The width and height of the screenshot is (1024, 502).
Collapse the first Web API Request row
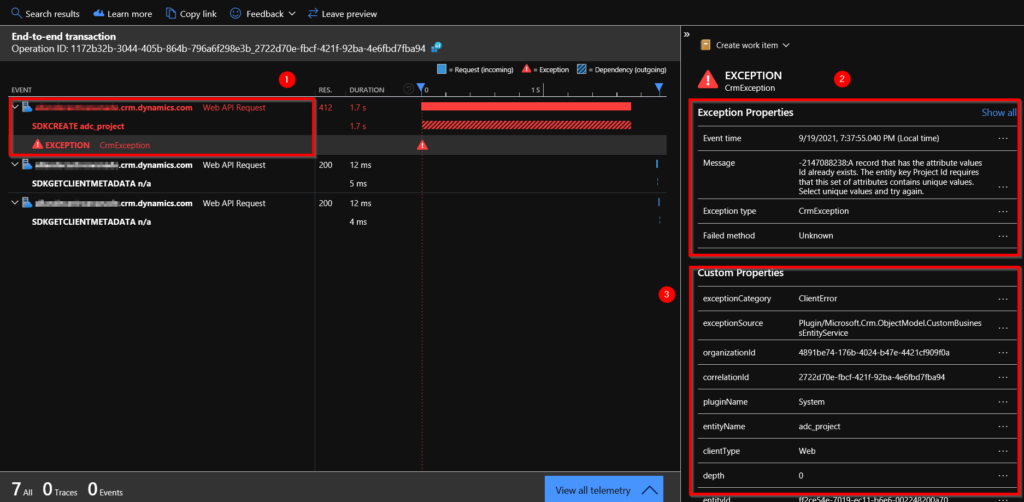click(x=14, y=107)
